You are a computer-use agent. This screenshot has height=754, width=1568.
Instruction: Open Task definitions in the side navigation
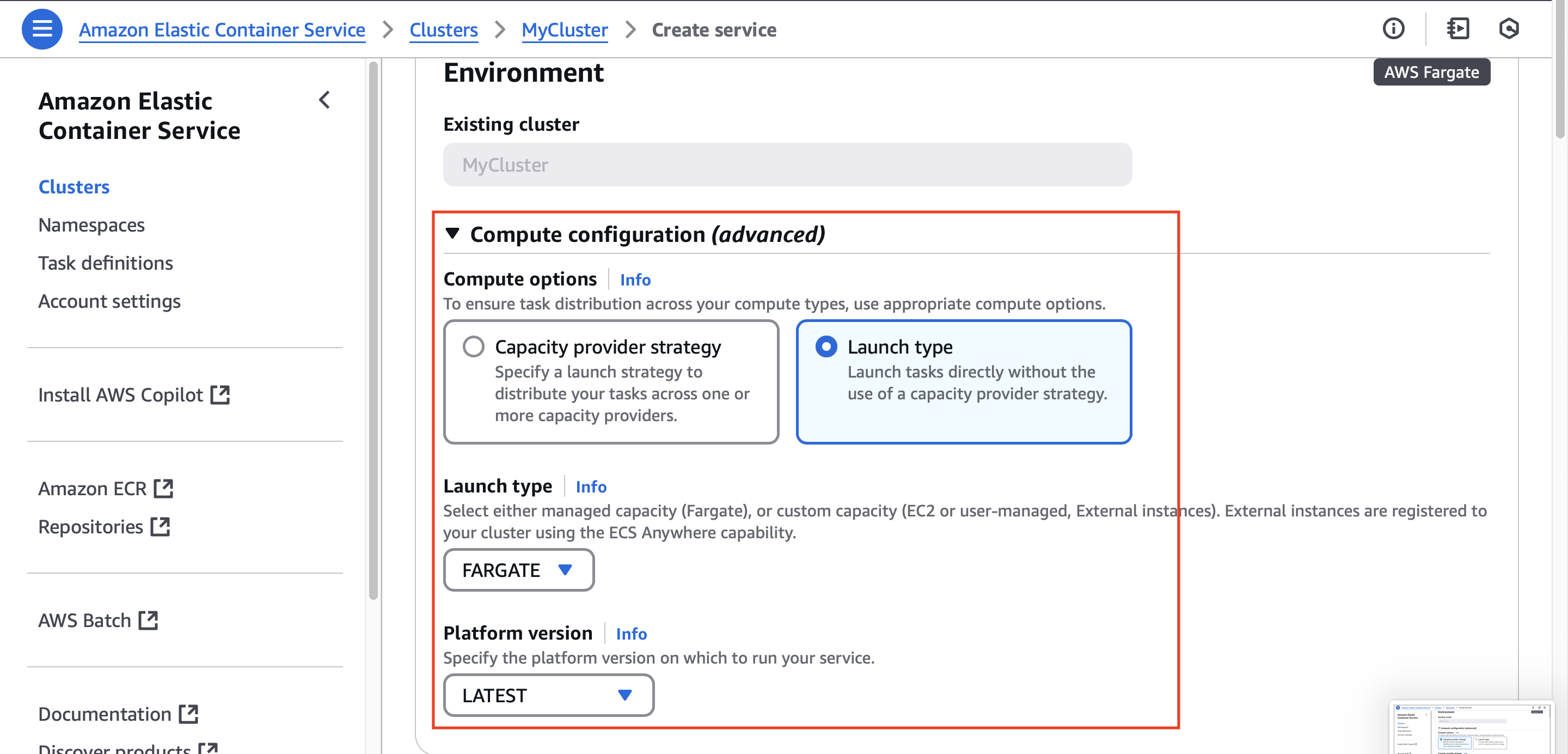(105, 263)
